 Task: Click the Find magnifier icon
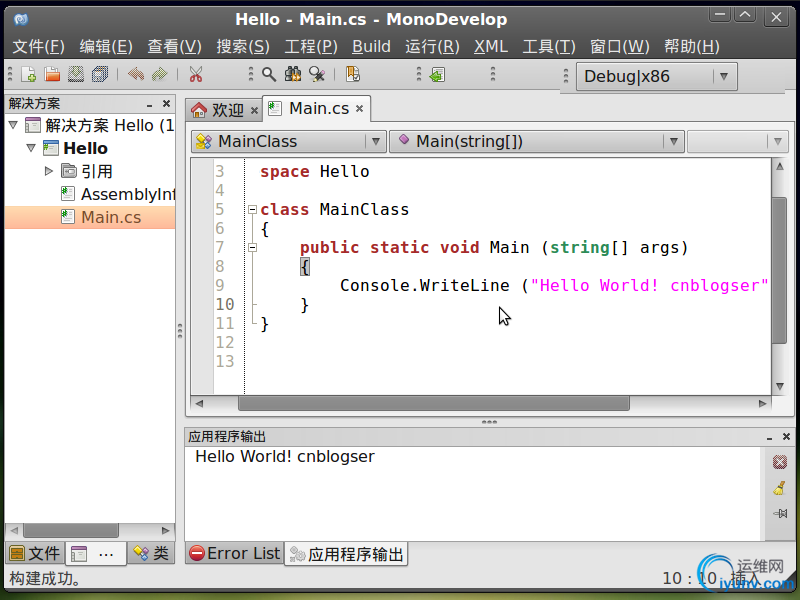(x=269, y=74)
